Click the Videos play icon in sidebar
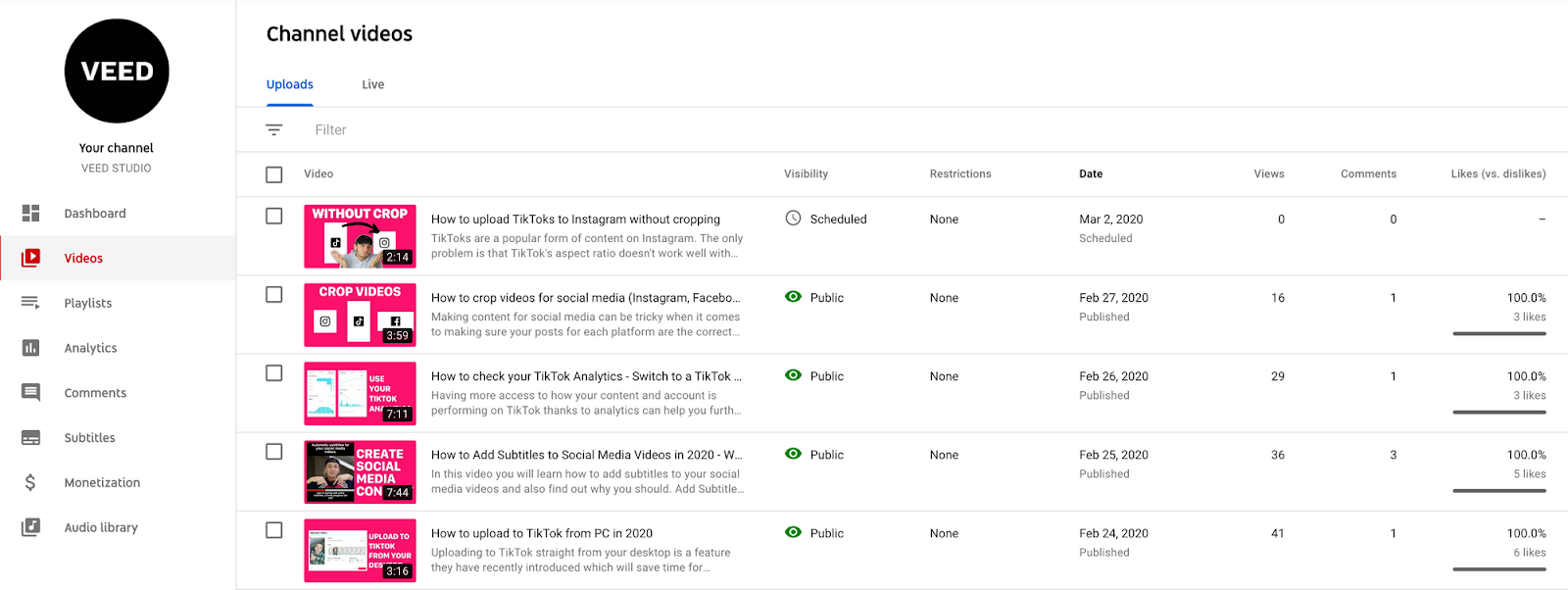The width and height of the screenshot is (1568, 590). (30, 258)
